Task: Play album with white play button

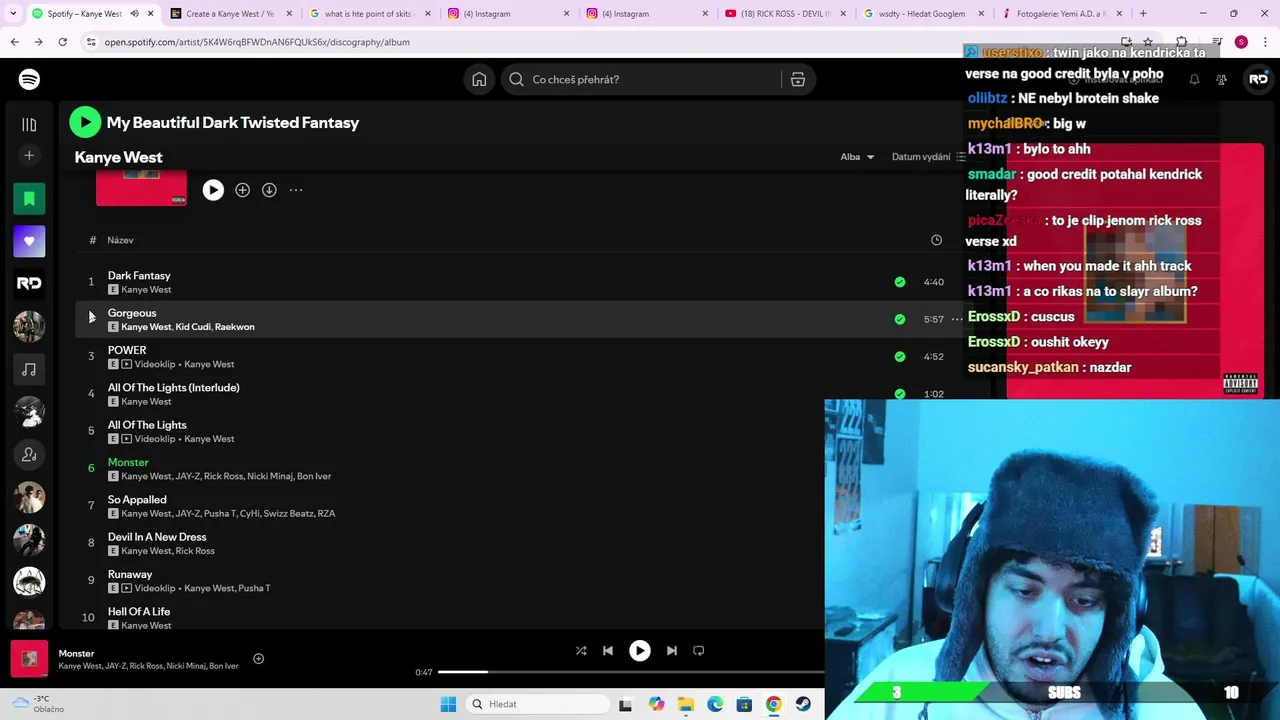Action: 213,190
